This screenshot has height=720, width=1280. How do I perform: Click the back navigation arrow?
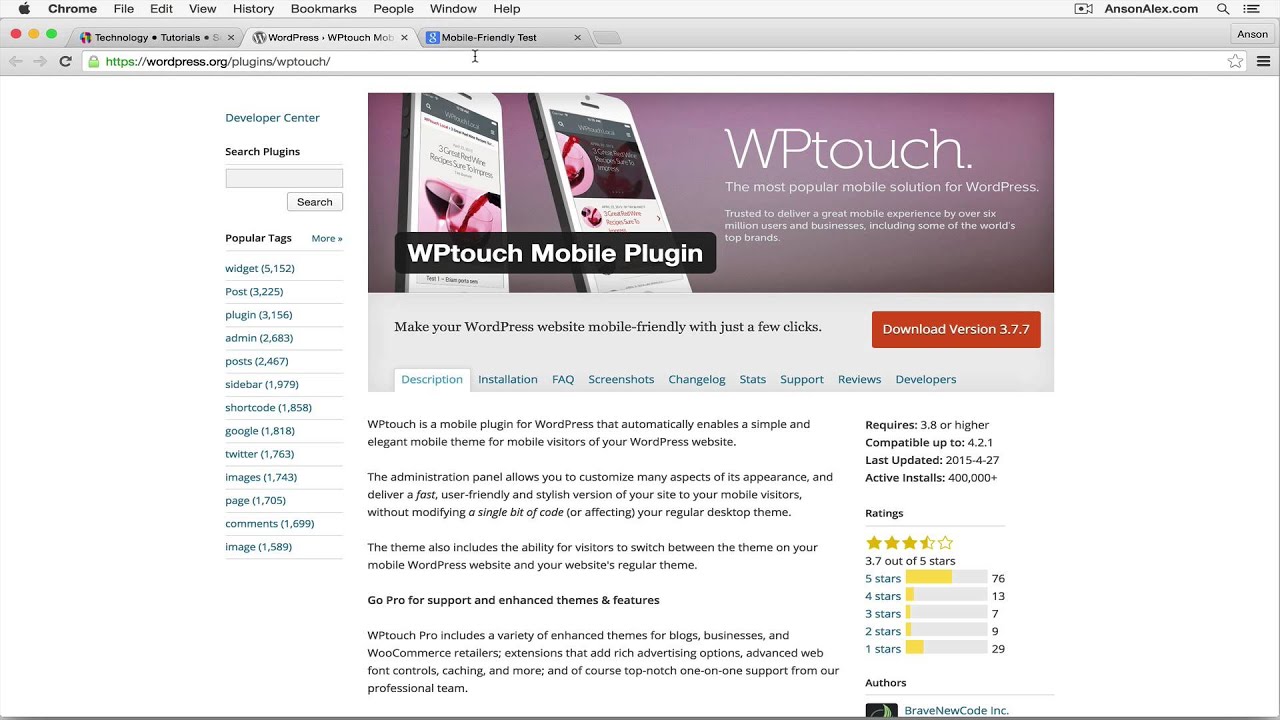coord(16,61)
